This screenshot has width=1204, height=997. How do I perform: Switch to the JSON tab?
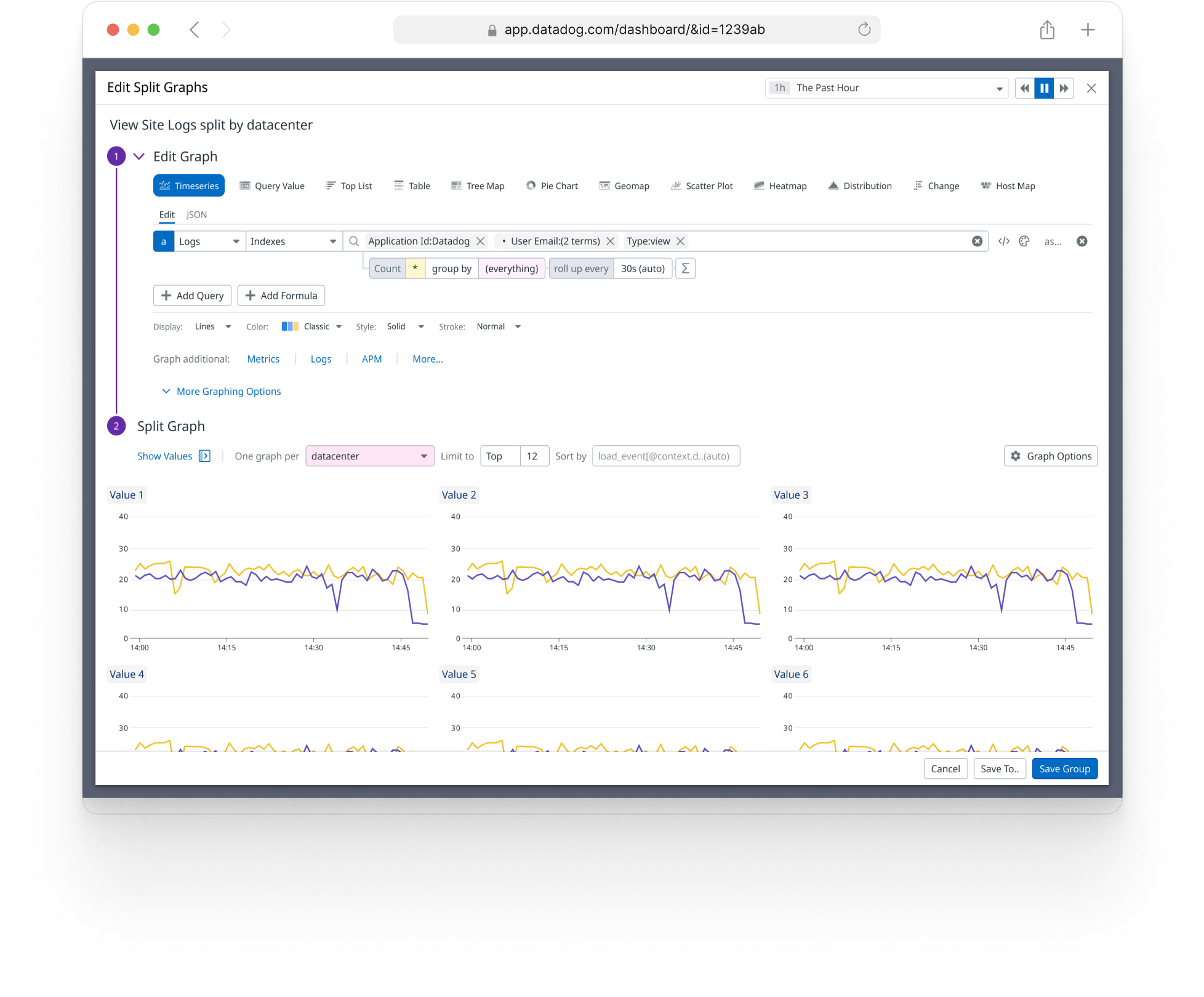click(x=196, y=215)
